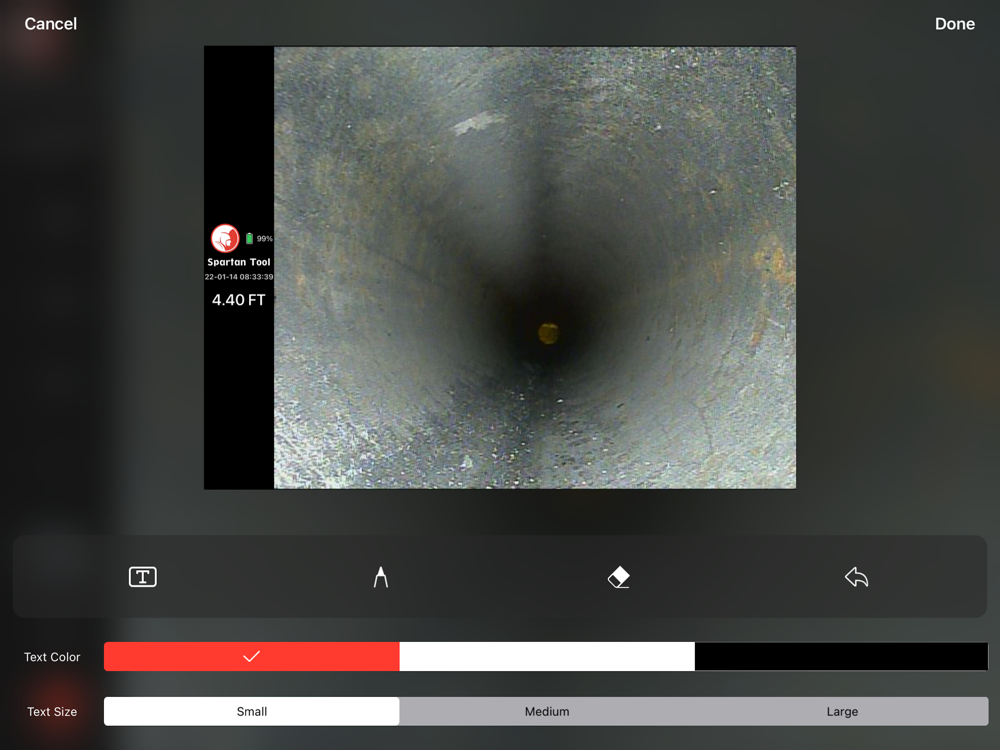
Task: Select the pen drawing tool
Action: coord(381,577)
